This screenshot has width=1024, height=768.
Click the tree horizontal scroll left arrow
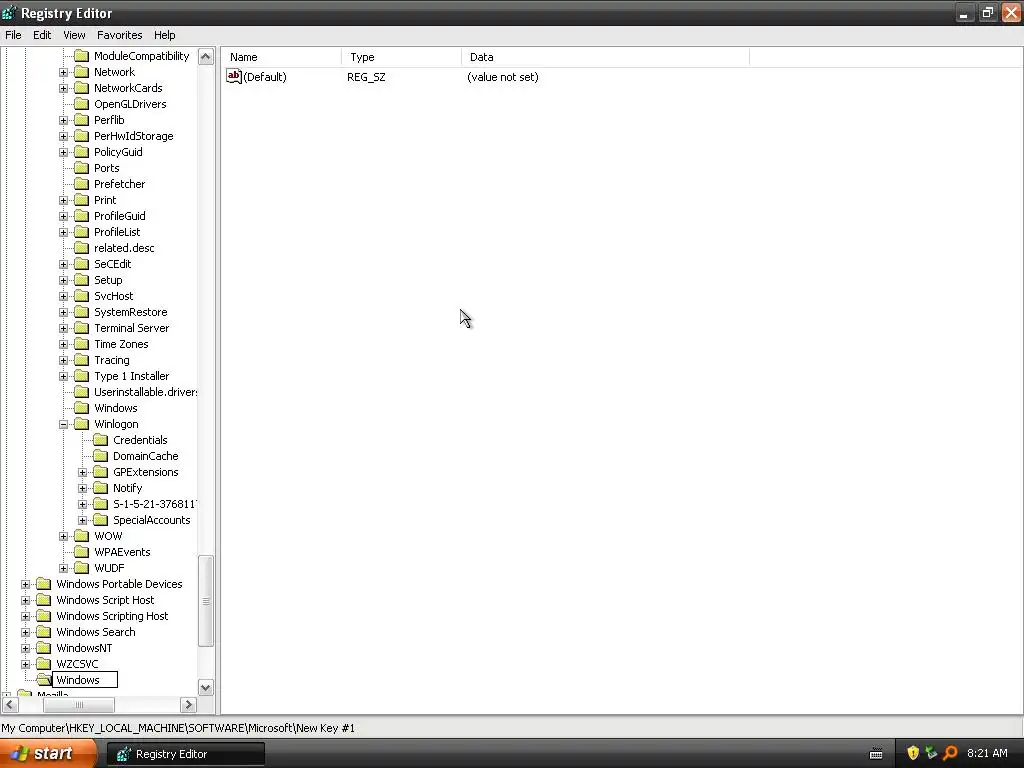click(10, 705)
